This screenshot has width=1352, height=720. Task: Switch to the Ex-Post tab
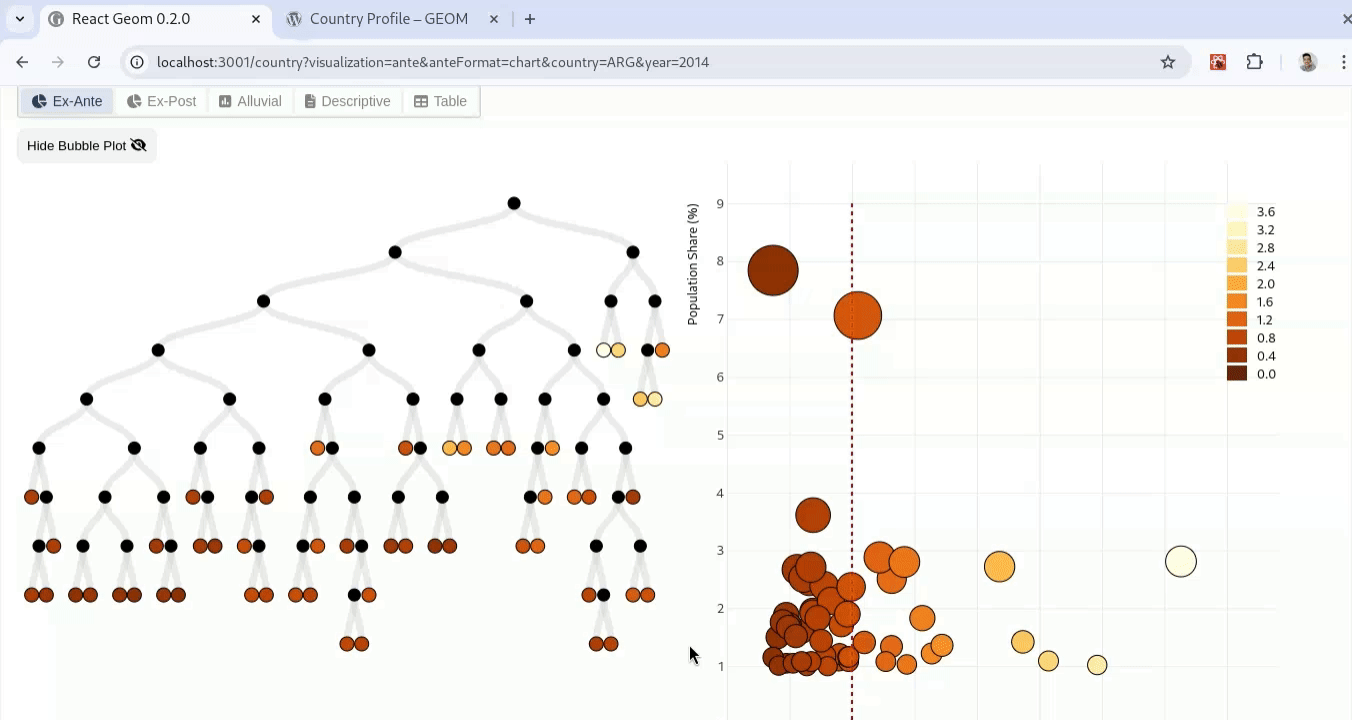pyautogui.click(x=162, y=101)
